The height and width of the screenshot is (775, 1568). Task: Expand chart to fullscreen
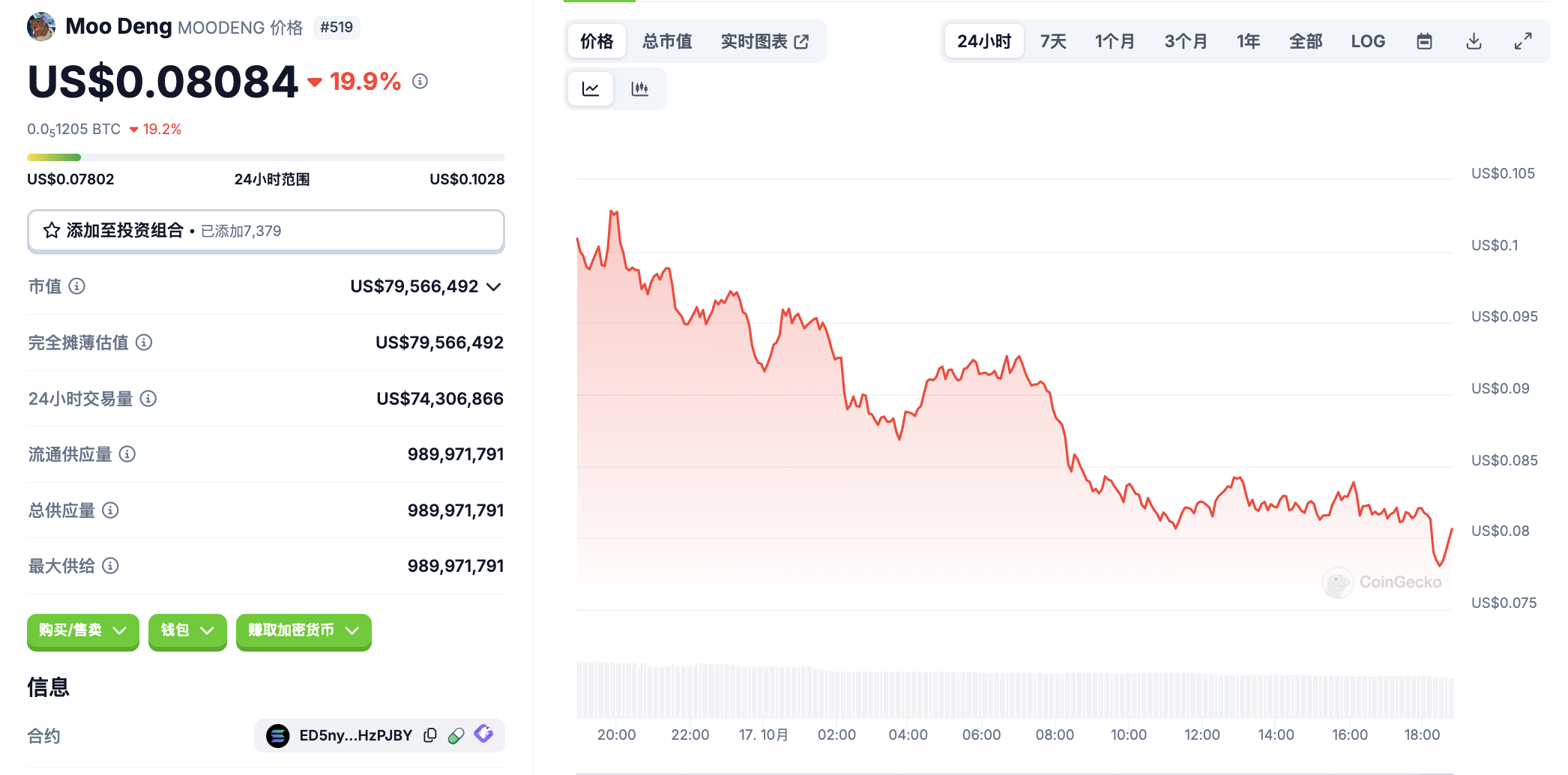(1522, 41)
